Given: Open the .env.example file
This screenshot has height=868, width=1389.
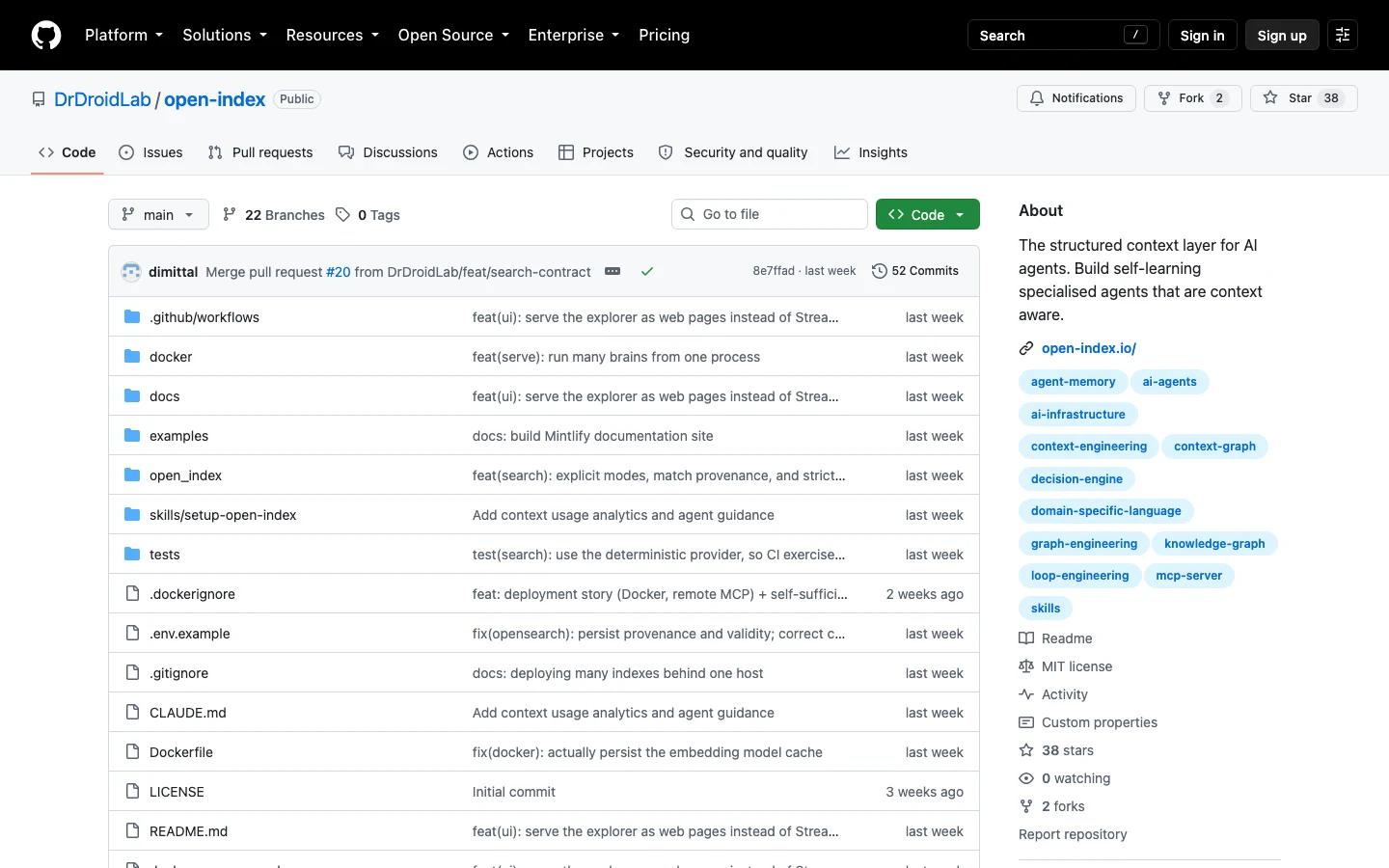Looking at the screenshot, I should click(190, 634).
